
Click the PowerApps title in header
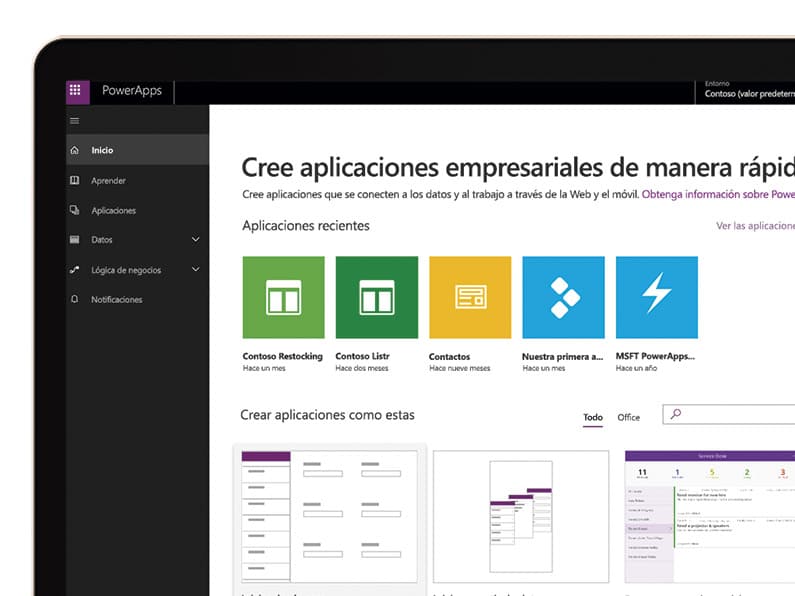pos(132,91)
